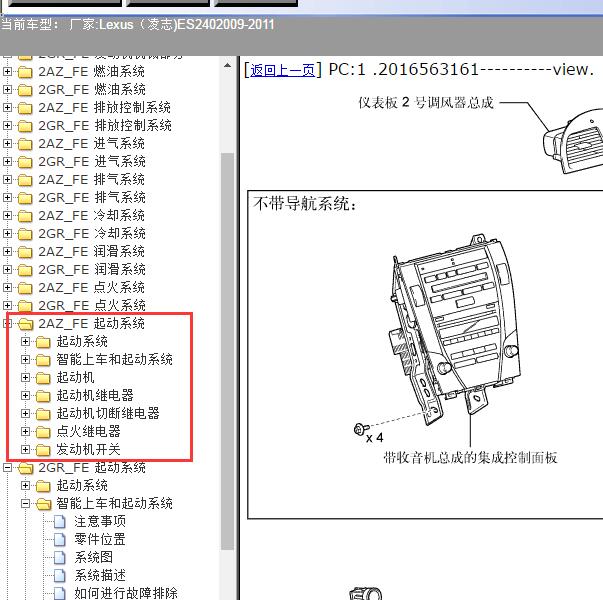Expand 2AZ_FE 排气系统 node
This screenshot has height=600, width=603.
[x=7, y=180]
